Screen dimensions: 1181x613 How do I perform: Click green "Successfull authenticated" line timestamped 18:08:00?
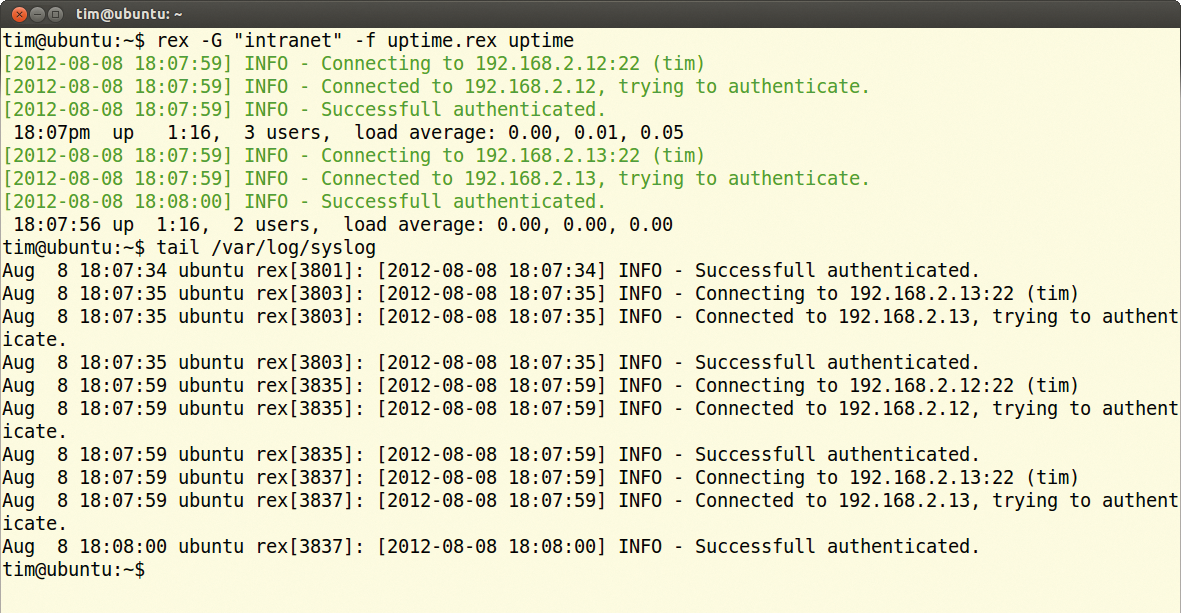click(304, 202)
